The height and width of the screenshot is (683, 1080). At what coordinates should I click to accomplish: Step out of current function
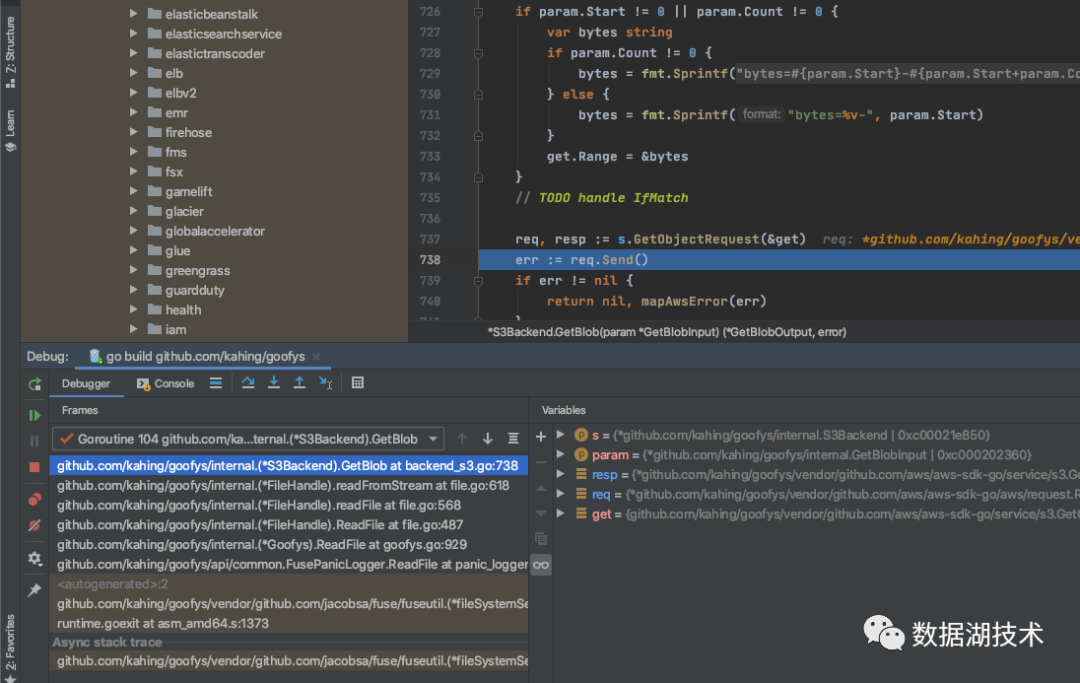click(299, 382)
